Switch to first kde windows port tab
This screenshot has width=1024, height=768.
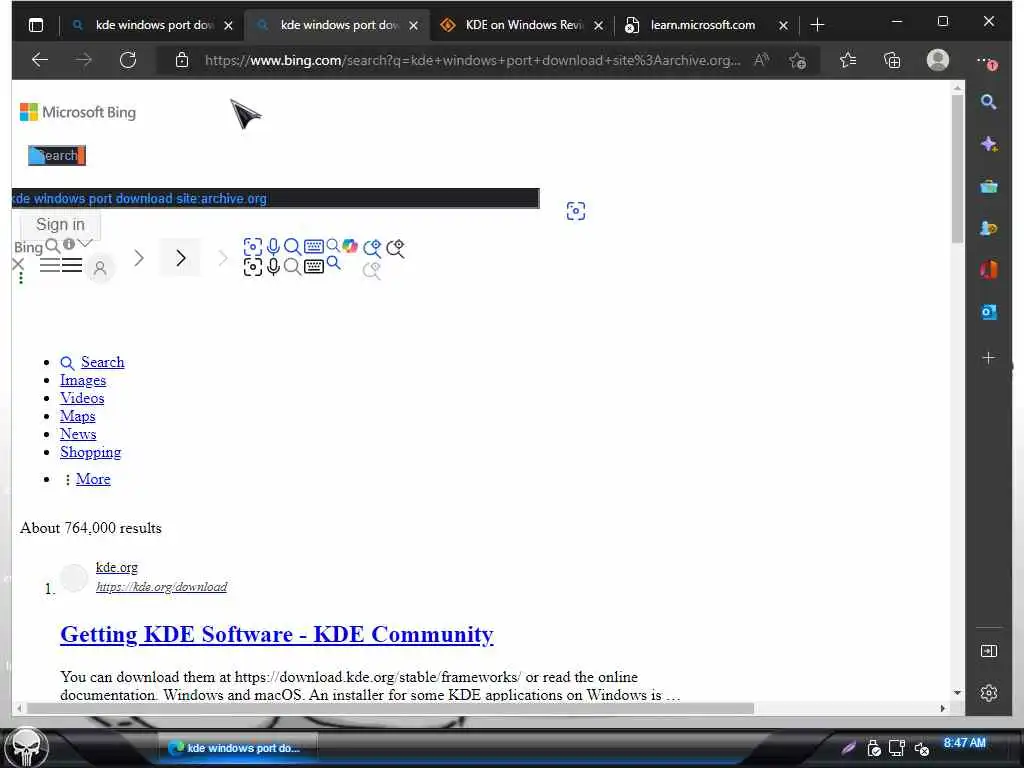point(154,25)
